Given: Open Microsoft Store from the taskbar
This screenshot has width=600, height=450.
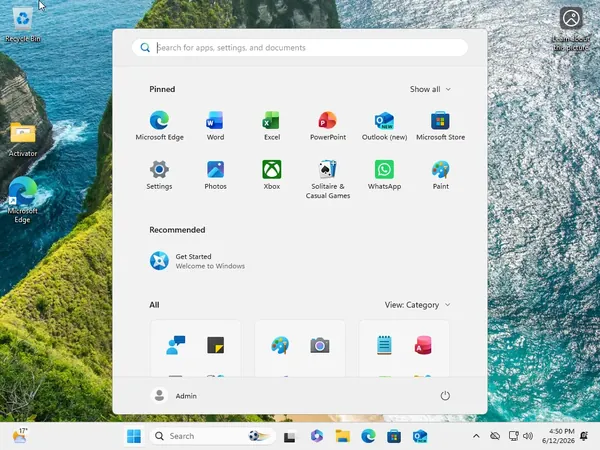Looking at the screenshot, I should click(394, 436).
